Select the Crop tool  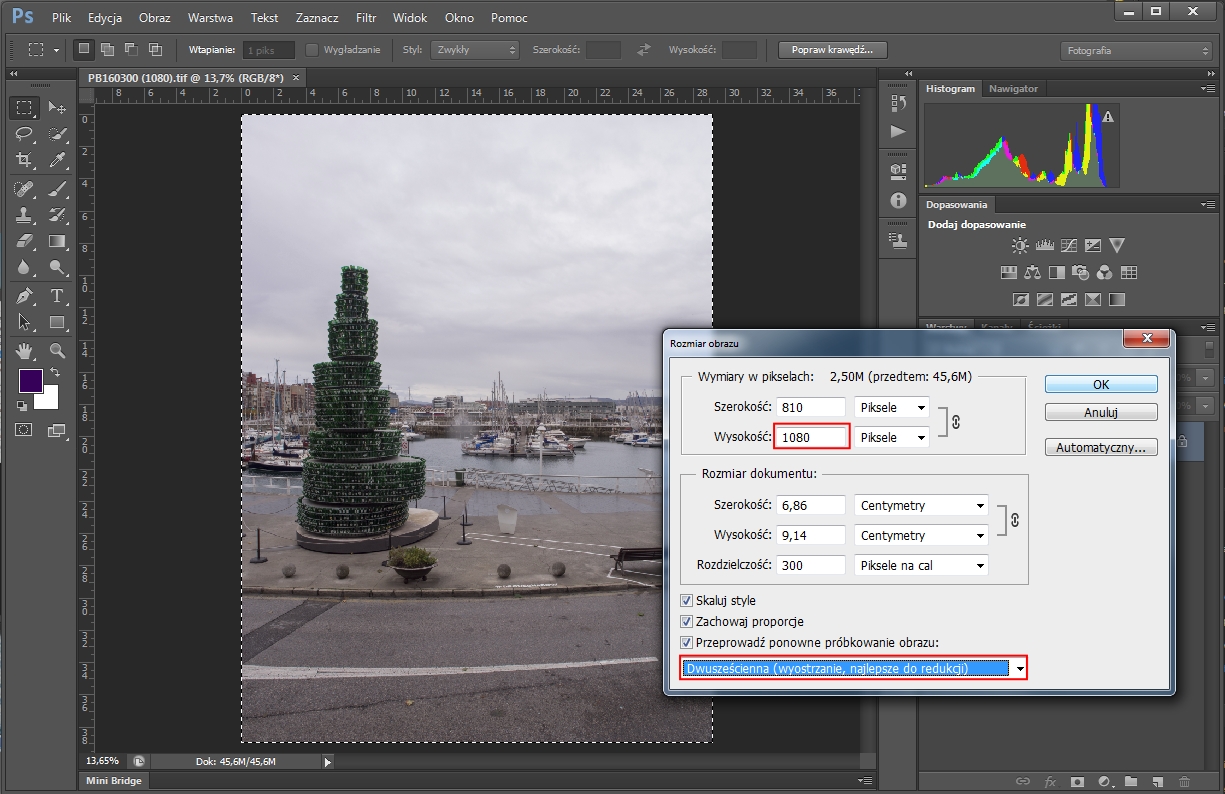(25, 160)
